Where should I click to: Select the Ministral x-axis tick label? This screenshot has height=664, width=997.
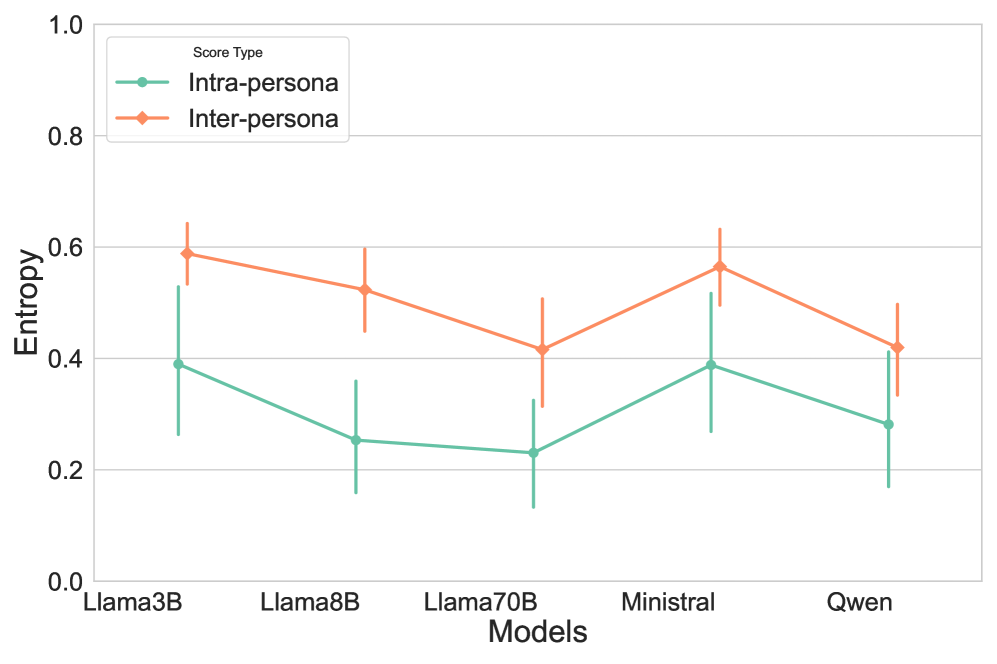click(x=668, y=603)
